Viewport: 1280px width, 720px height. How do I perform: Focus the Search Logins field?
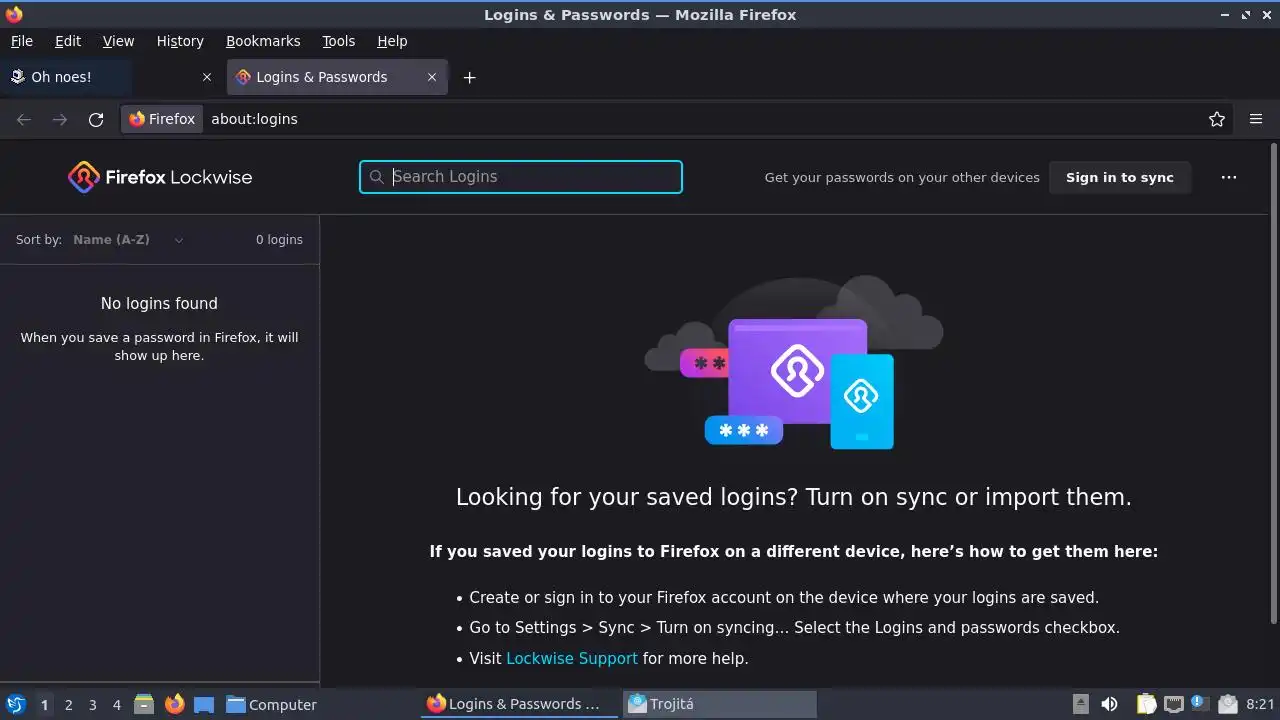(x=521, y=177)
